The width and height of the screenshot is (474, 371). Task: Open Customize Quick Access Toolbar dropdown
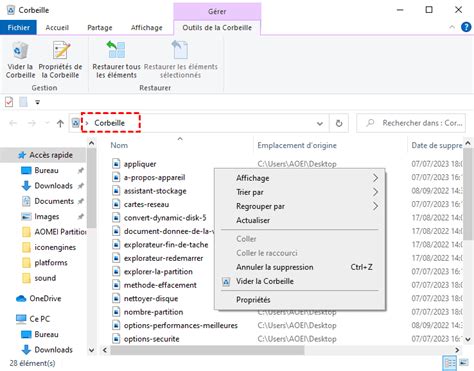pos(38,102)
